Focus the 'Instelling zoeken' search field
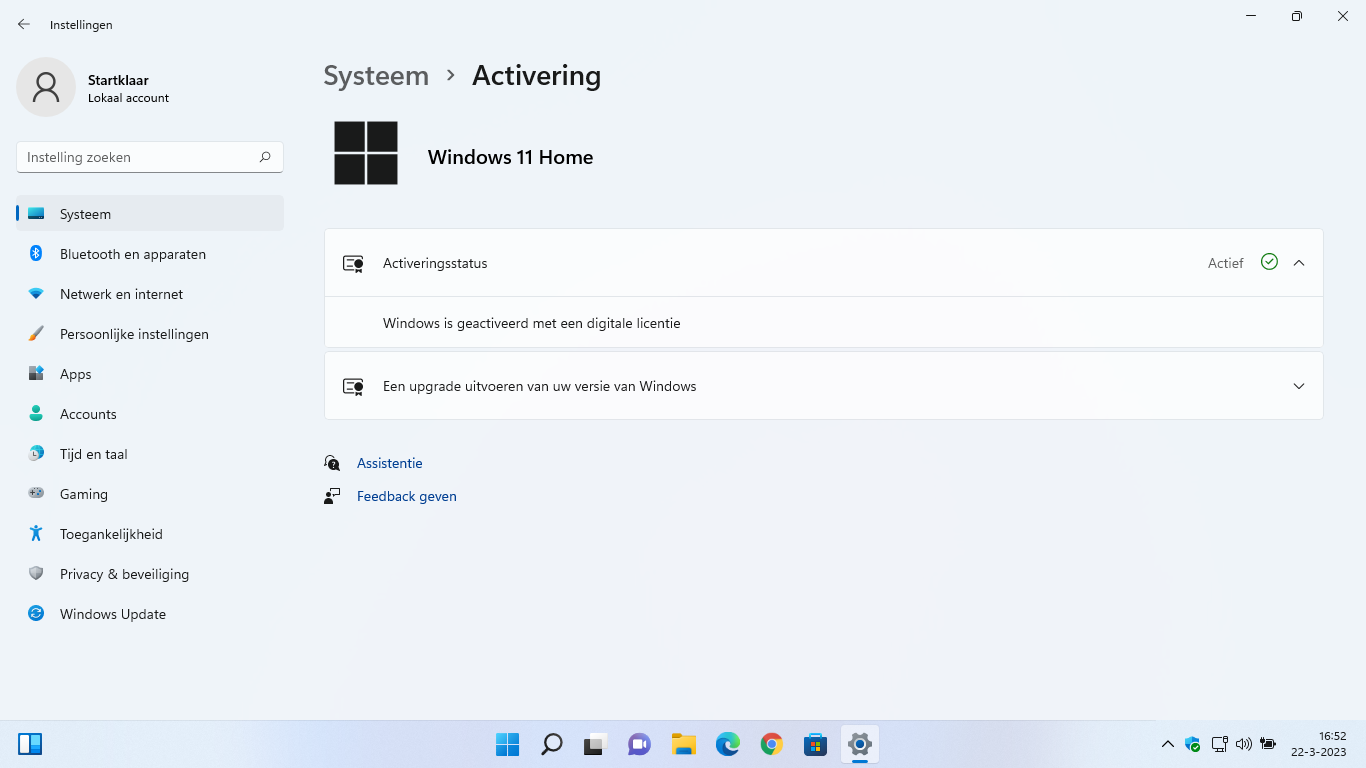1366x768 pixels. point(150,157)
